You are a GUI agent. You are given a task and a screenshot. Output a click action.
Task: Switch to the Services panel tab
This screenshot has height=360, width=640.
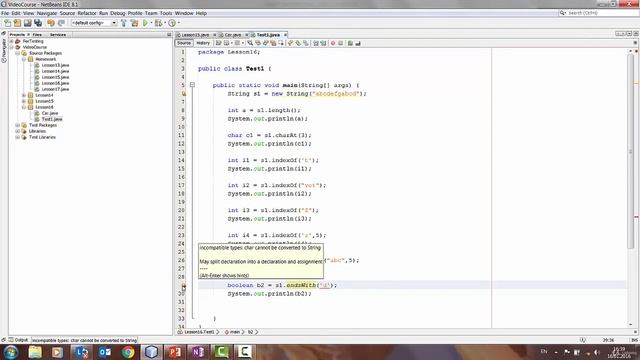pos(58,35)
